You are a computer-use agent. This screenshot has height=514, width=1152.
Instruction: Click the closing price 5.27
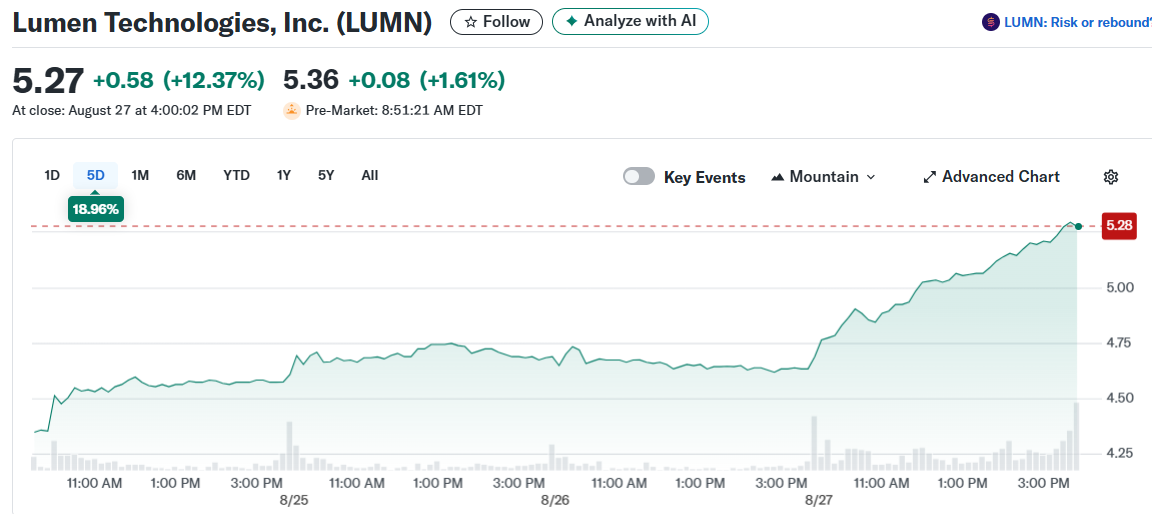pyautogui.click(x=48, y=81)
